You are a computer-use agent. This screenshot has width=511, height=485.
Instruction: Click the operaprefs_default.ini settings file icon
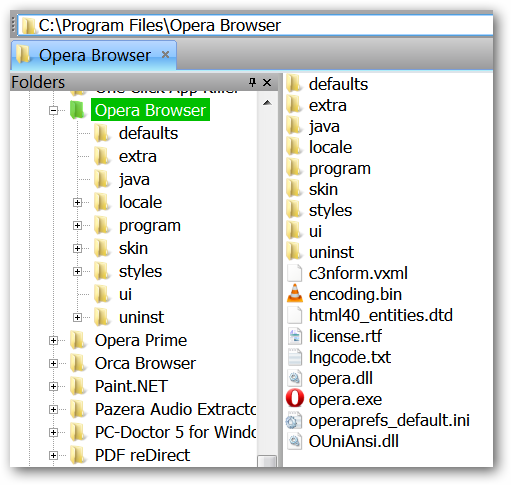294,420
